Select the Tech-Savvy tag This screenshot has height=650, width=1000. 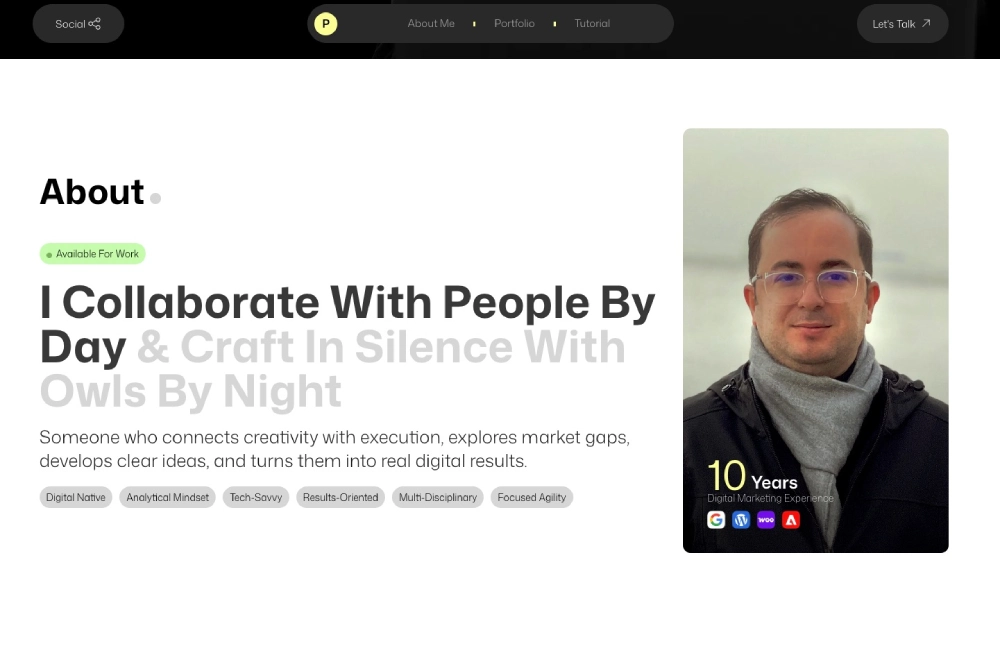click(x=256, y=497)
